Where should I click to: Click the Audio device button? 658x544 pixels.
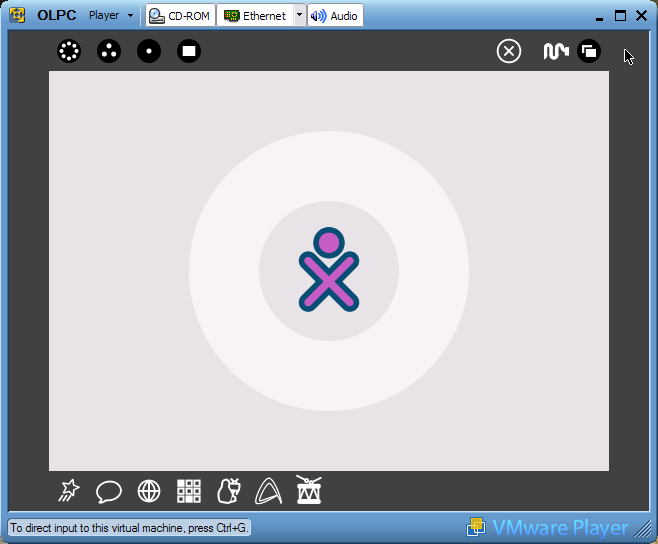[x=335, y=16]
